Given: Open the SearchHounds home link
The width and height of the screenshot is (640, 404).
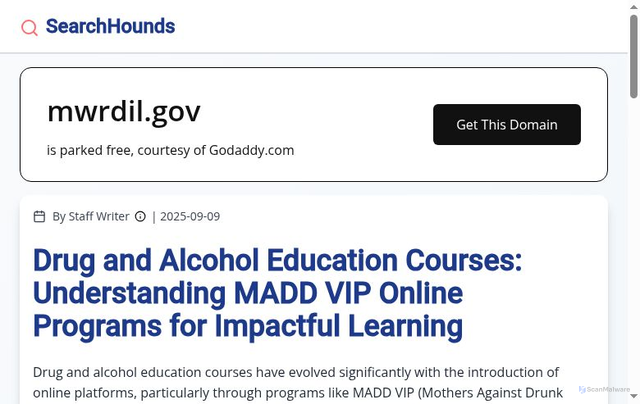Looking at the screenshot, I should [110, 27].
